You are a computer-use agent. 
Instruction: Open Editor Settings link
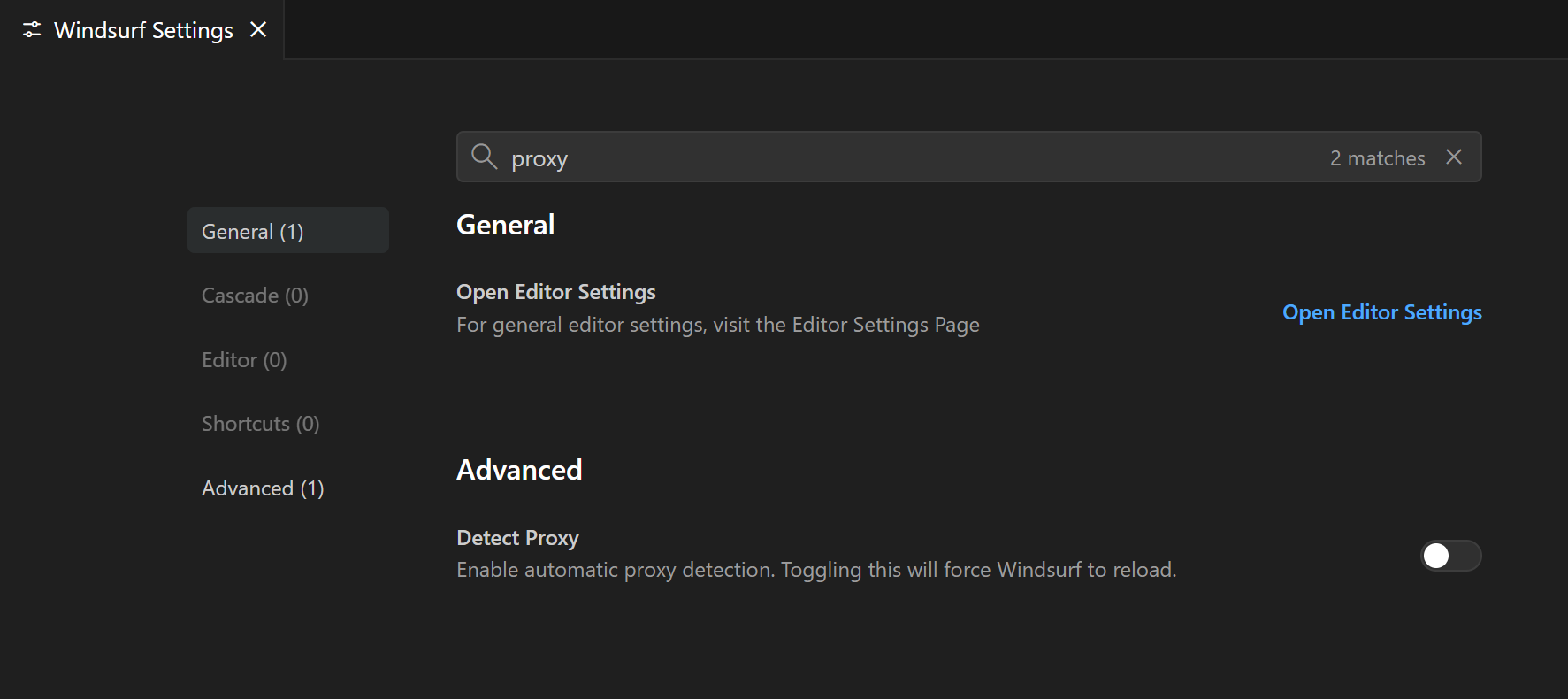(x=1382, y=312)
